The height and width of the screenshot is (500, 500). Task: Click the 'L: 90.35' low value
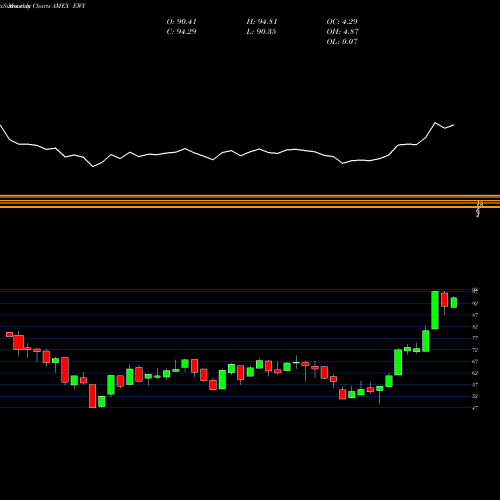262,32
